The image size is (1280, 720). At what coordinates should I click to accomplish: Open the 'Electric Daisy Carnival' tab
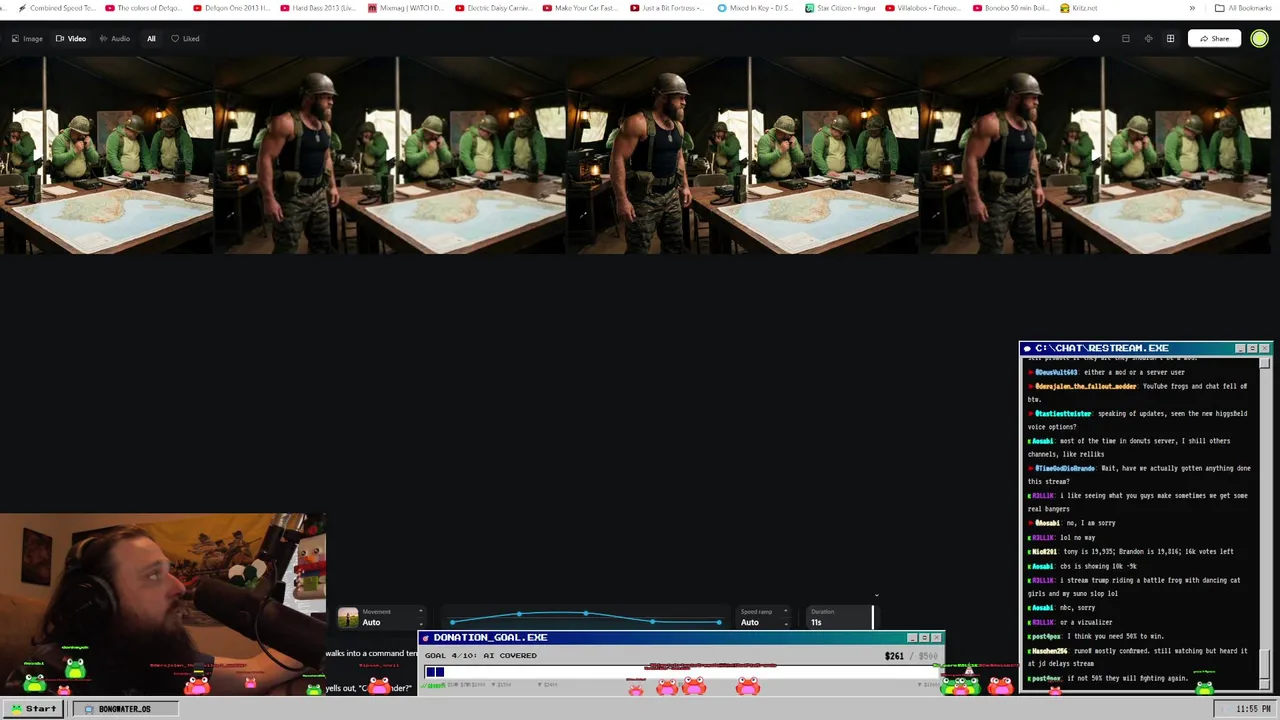click(x=494, y=8)
